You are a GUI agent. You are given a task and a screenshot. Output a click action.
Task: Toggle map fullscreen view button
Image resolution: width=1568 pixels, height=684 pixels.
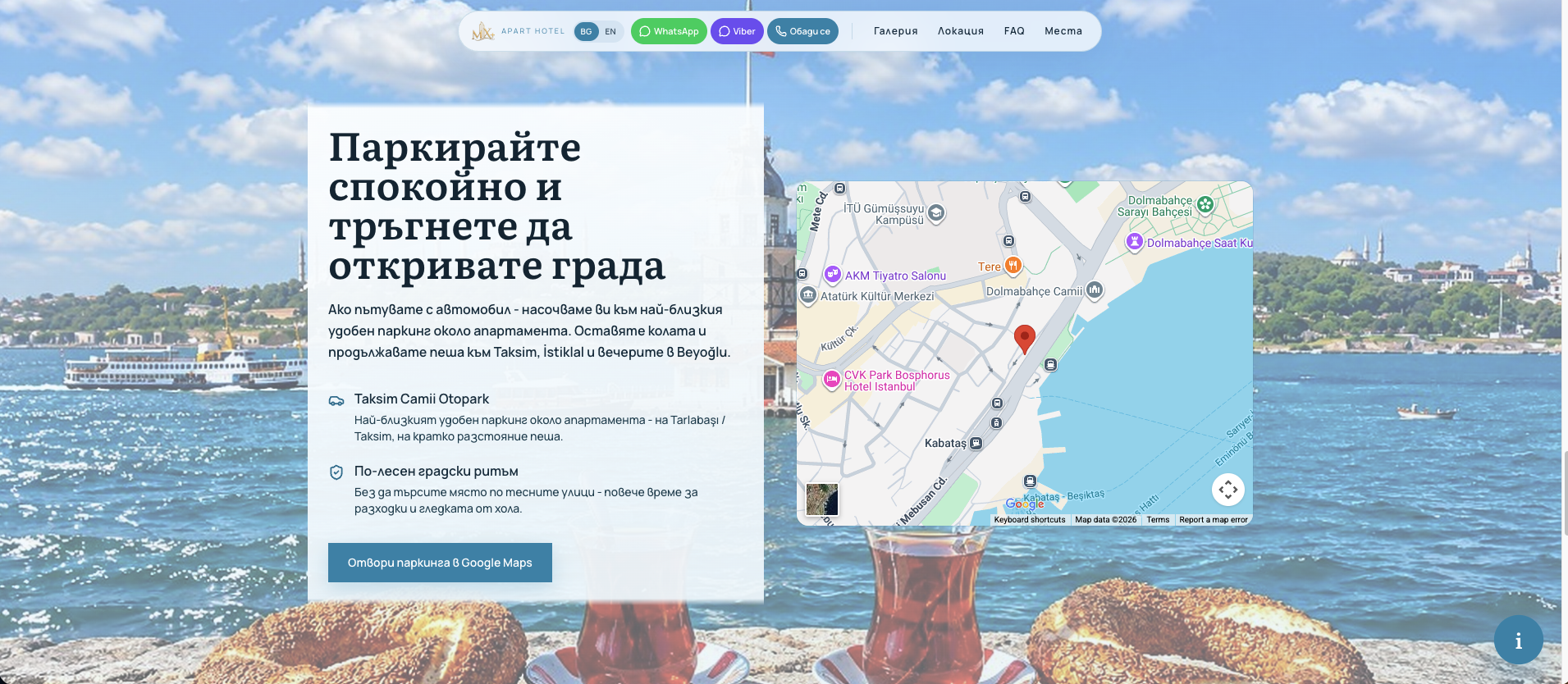tap(1228, 490)
